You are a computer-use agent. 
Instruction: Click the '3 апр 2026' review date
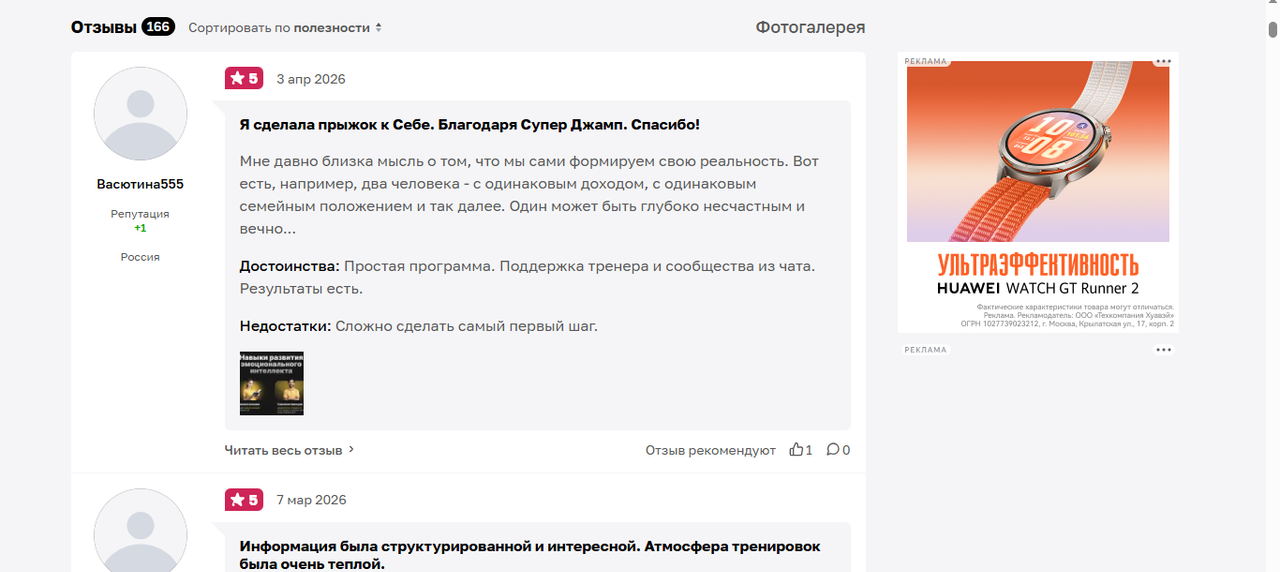[x=311, y=79]
